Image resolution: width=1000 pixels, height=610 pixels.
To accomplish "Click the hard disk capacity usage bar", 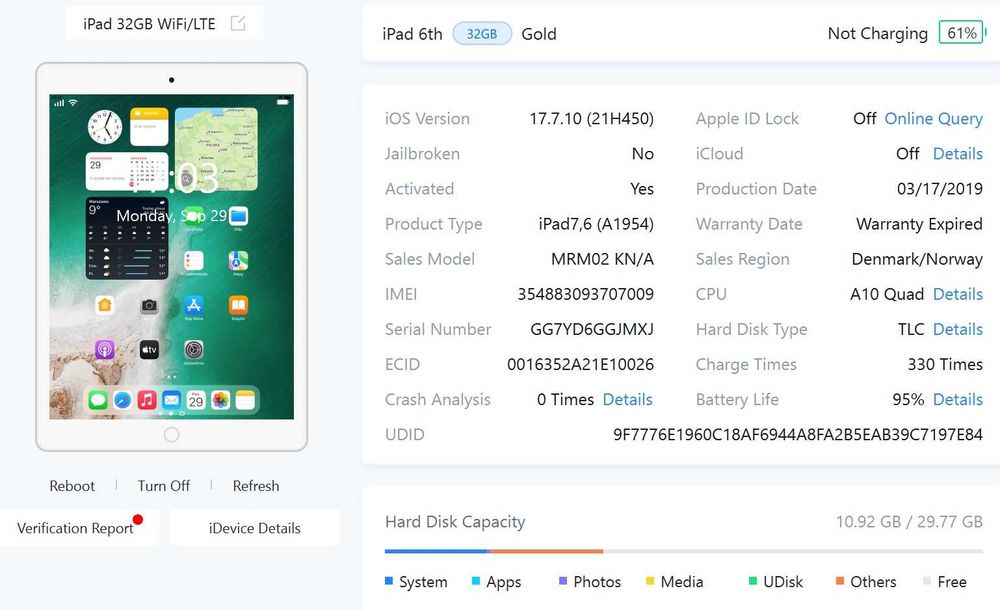I will point(684,551).
